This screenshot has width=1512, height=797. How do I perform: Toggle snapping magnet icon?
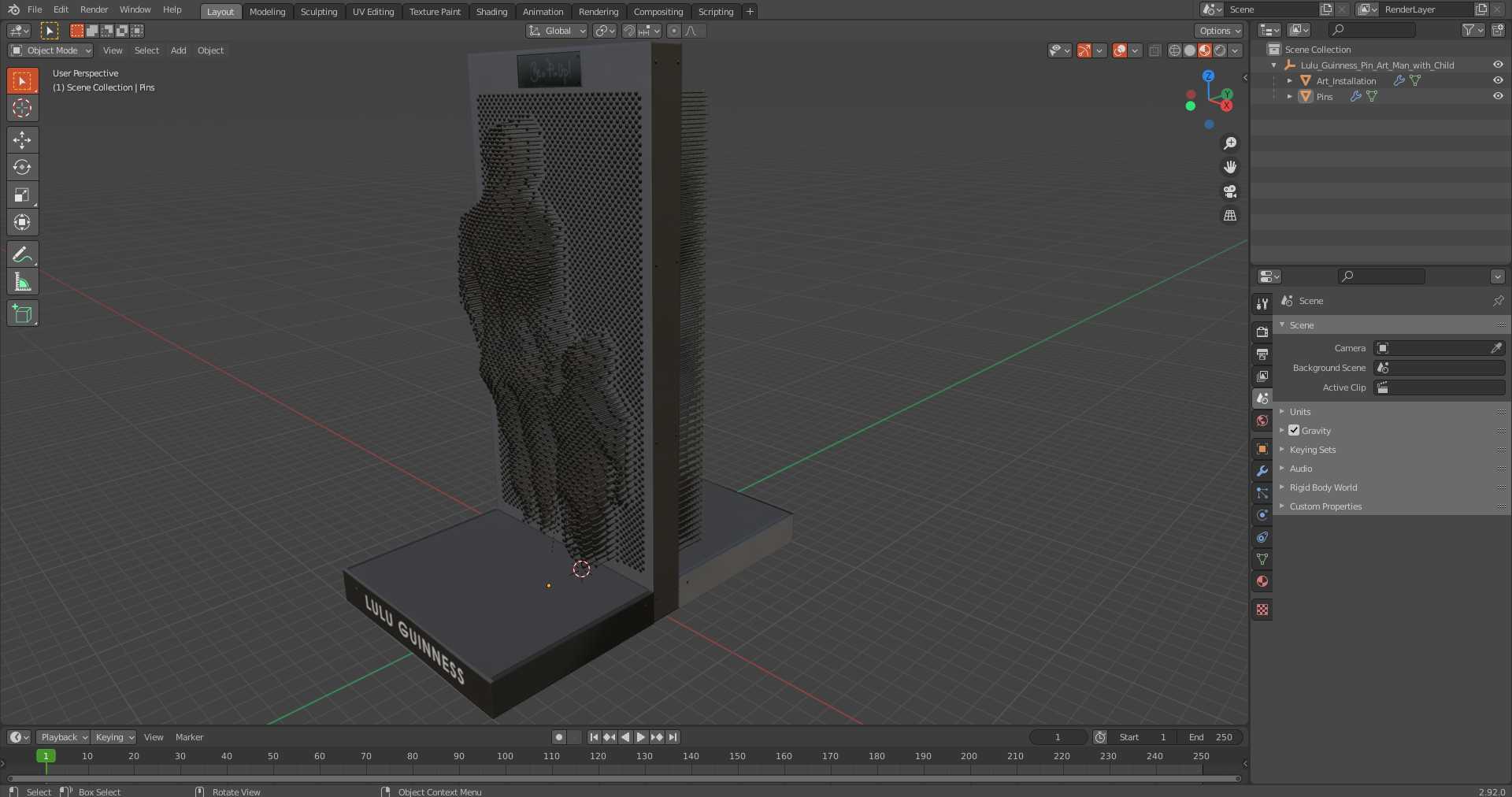pos(628,31)
